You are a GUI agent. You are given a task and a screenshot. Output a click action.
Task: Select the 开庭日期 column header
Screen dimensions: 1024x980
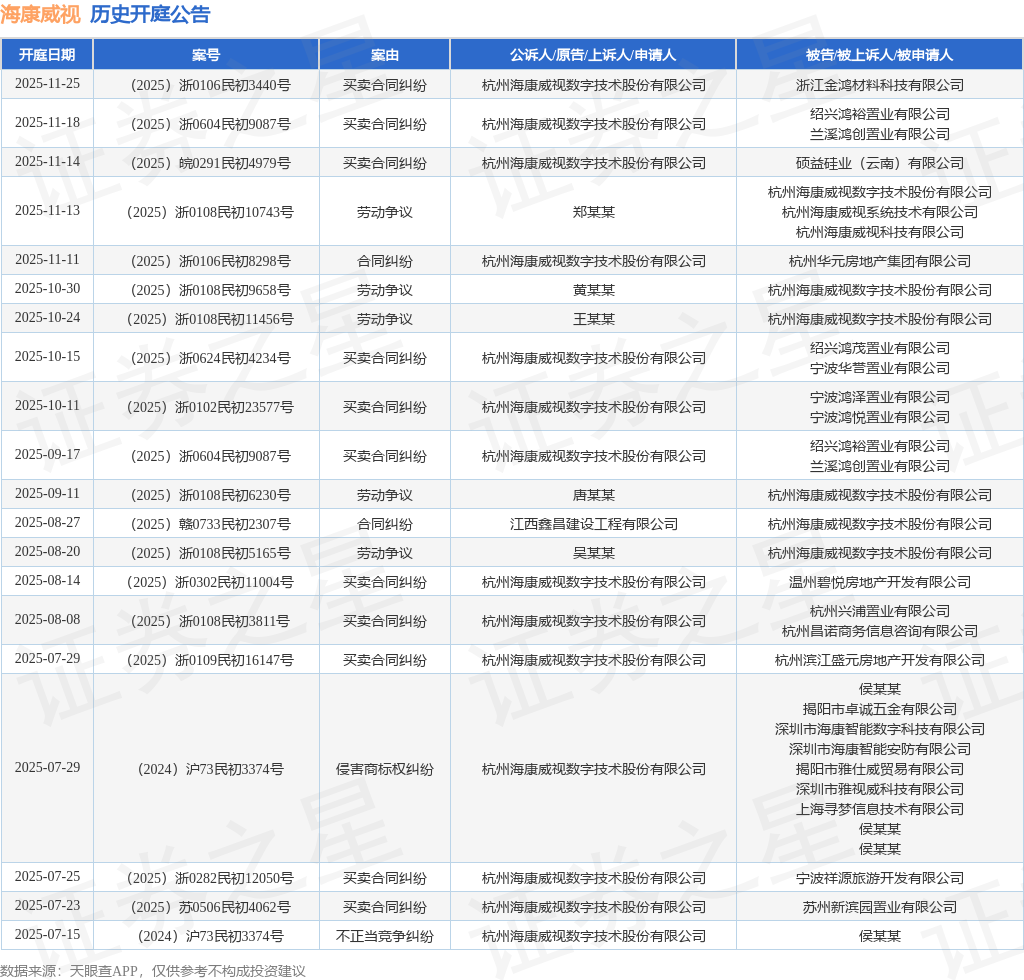[47, 54]
